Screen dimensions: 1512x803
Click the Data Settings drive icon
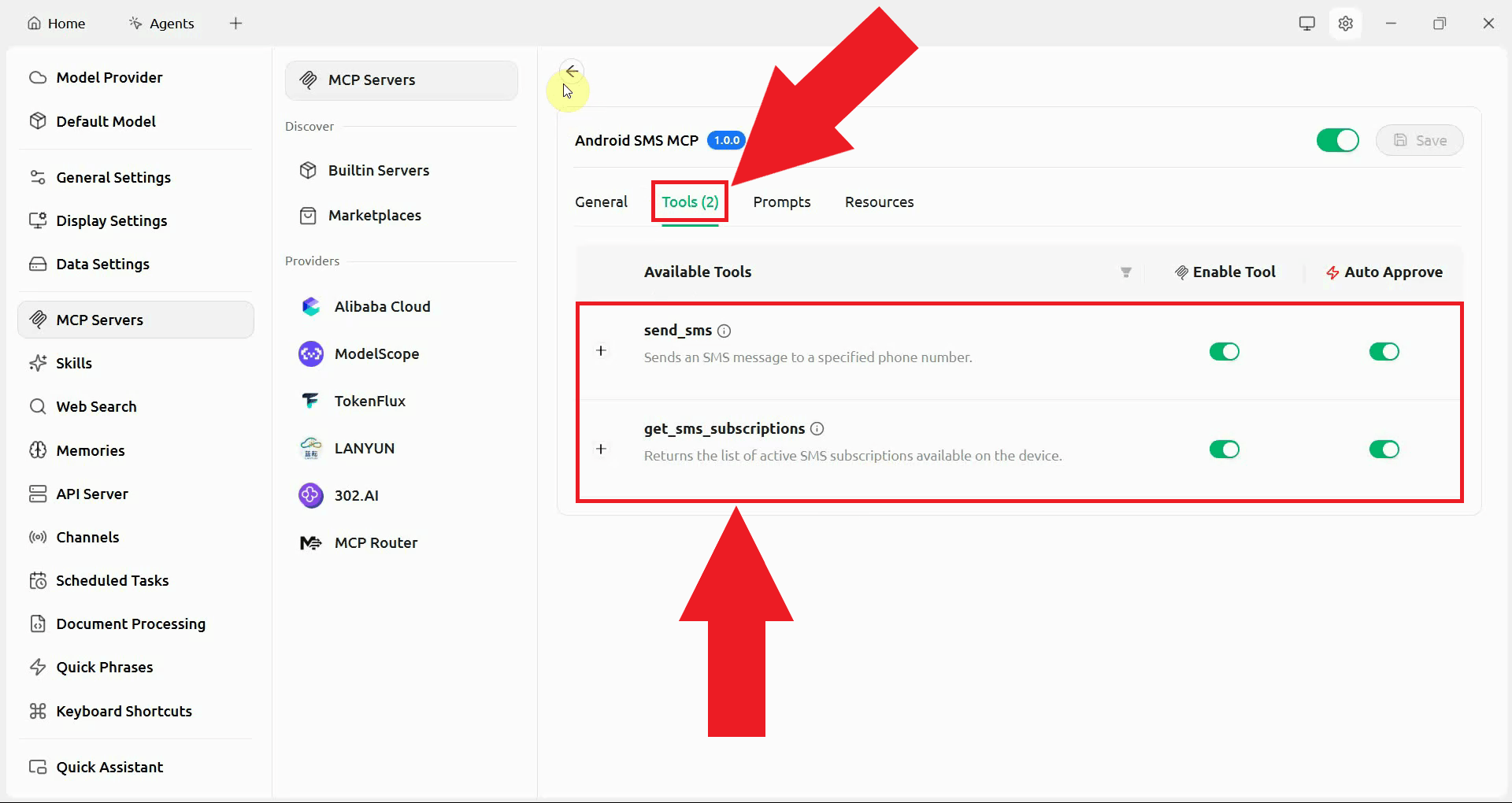tap(38, 264)
